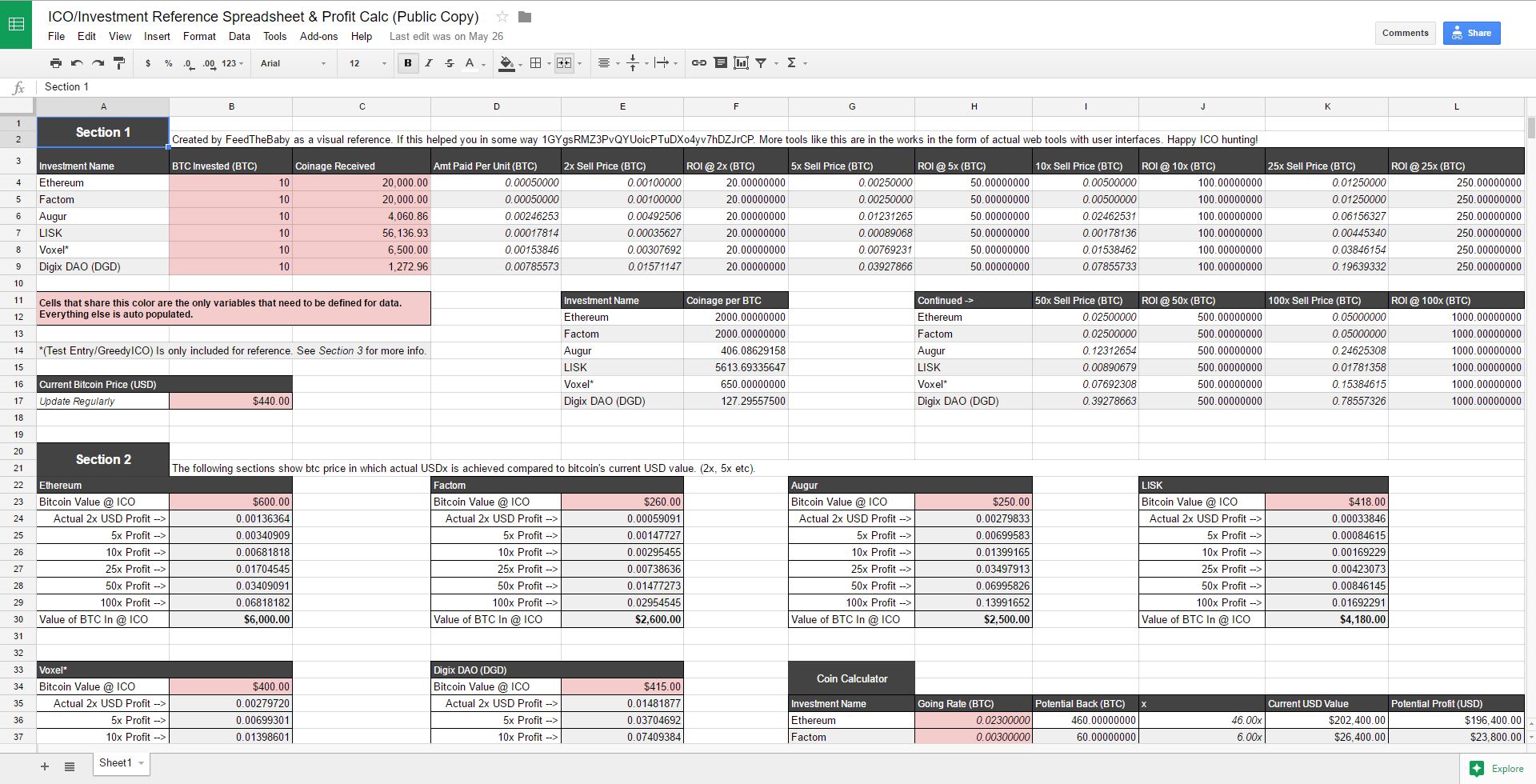1536x784 pixels.
Task: Click the Explore button
Action: tap(1498, 769)
